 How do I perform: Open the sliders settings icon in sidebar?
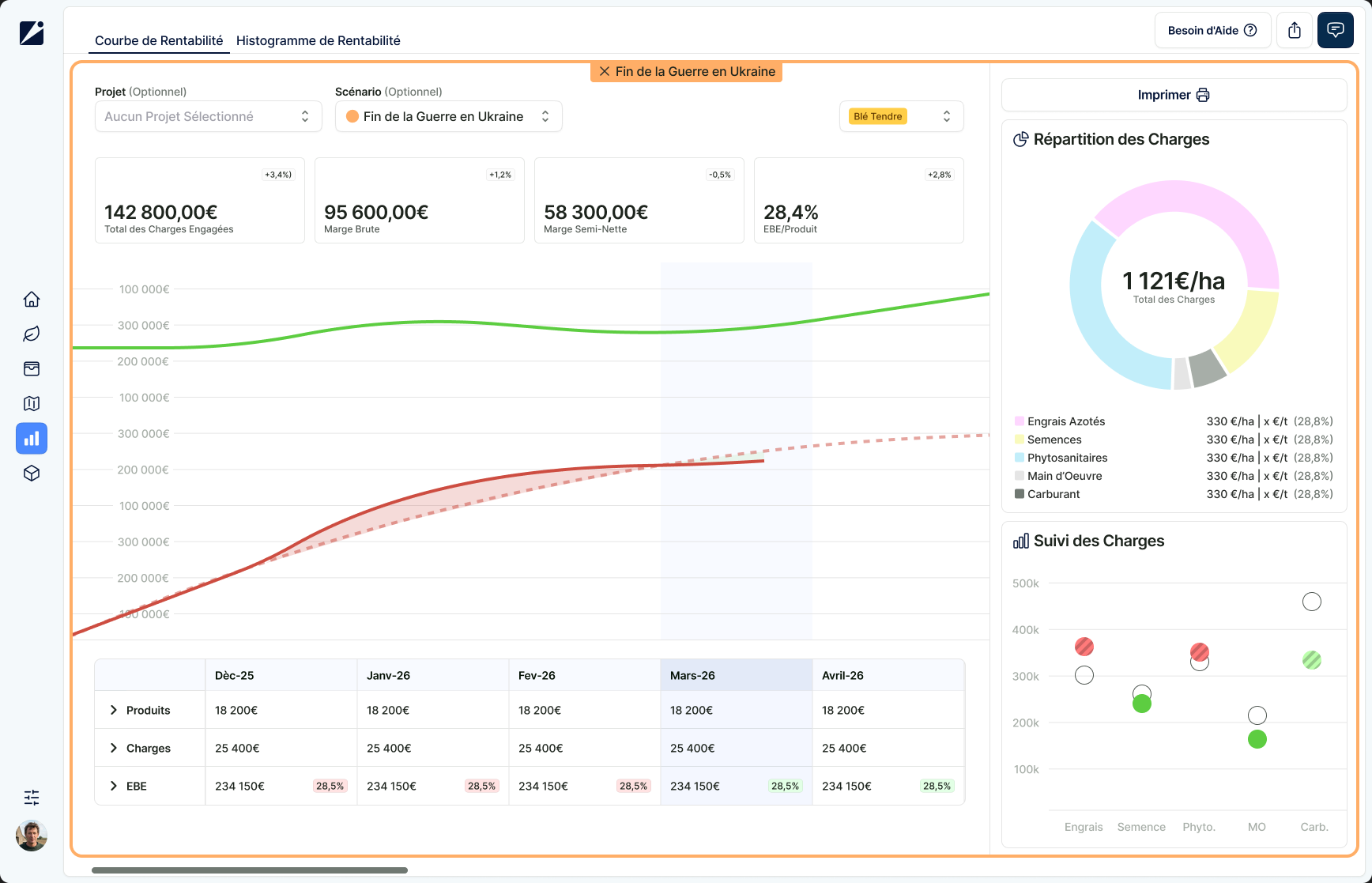click(x=32, y=797)
